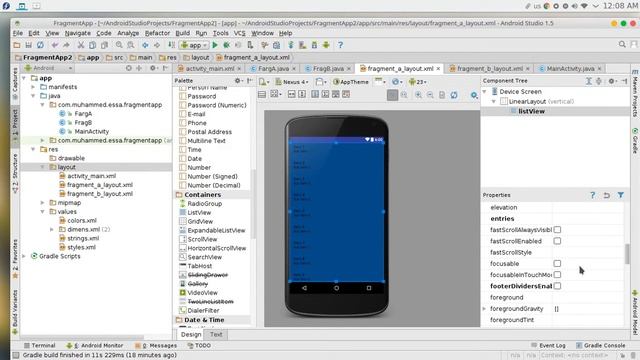Open the Gradle Console
The height and width of the screenshot is (360, 640).
(600, 345)
